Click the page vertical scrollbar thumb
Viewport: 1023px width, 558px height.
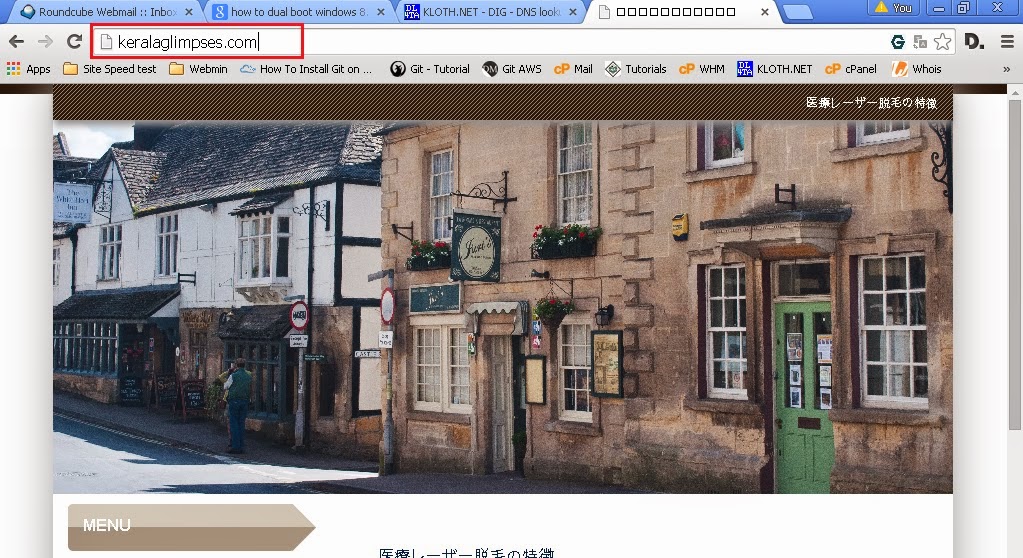tap(1015, 264)
